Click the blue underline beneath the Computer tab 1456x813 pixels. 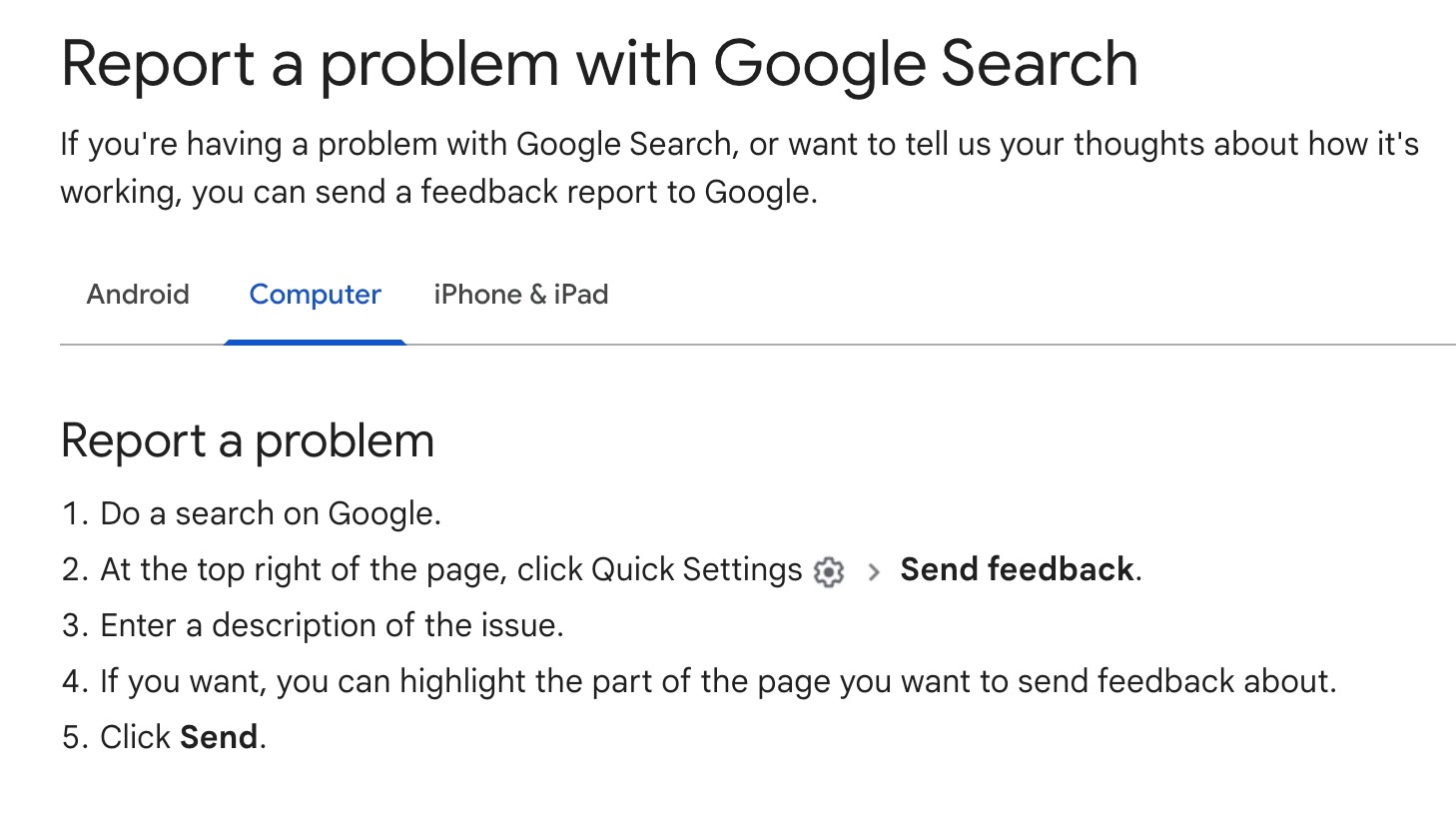(x=315, y=342)
